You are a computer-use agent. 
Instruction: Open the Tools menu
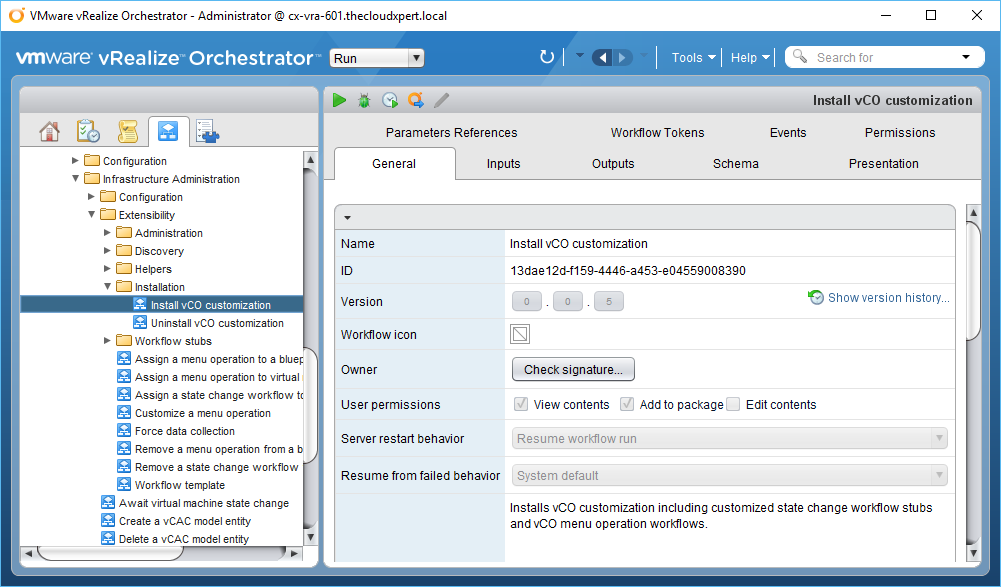(x=693, y=57)
